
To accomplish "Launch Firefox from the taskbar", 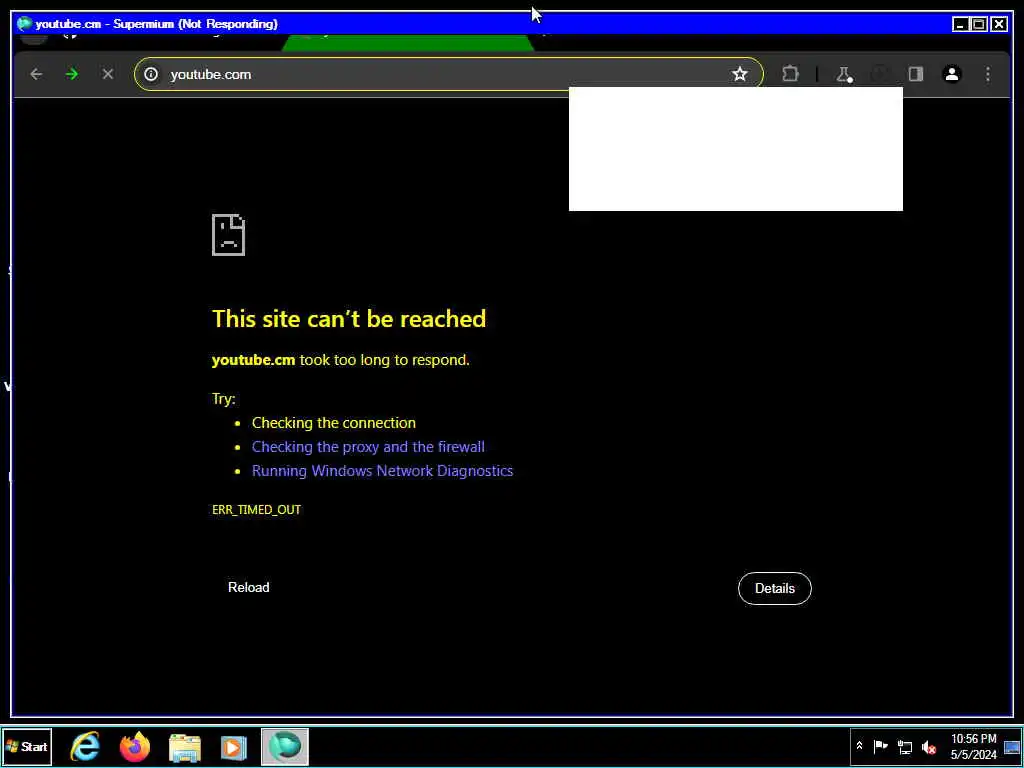I will [135, 746].
